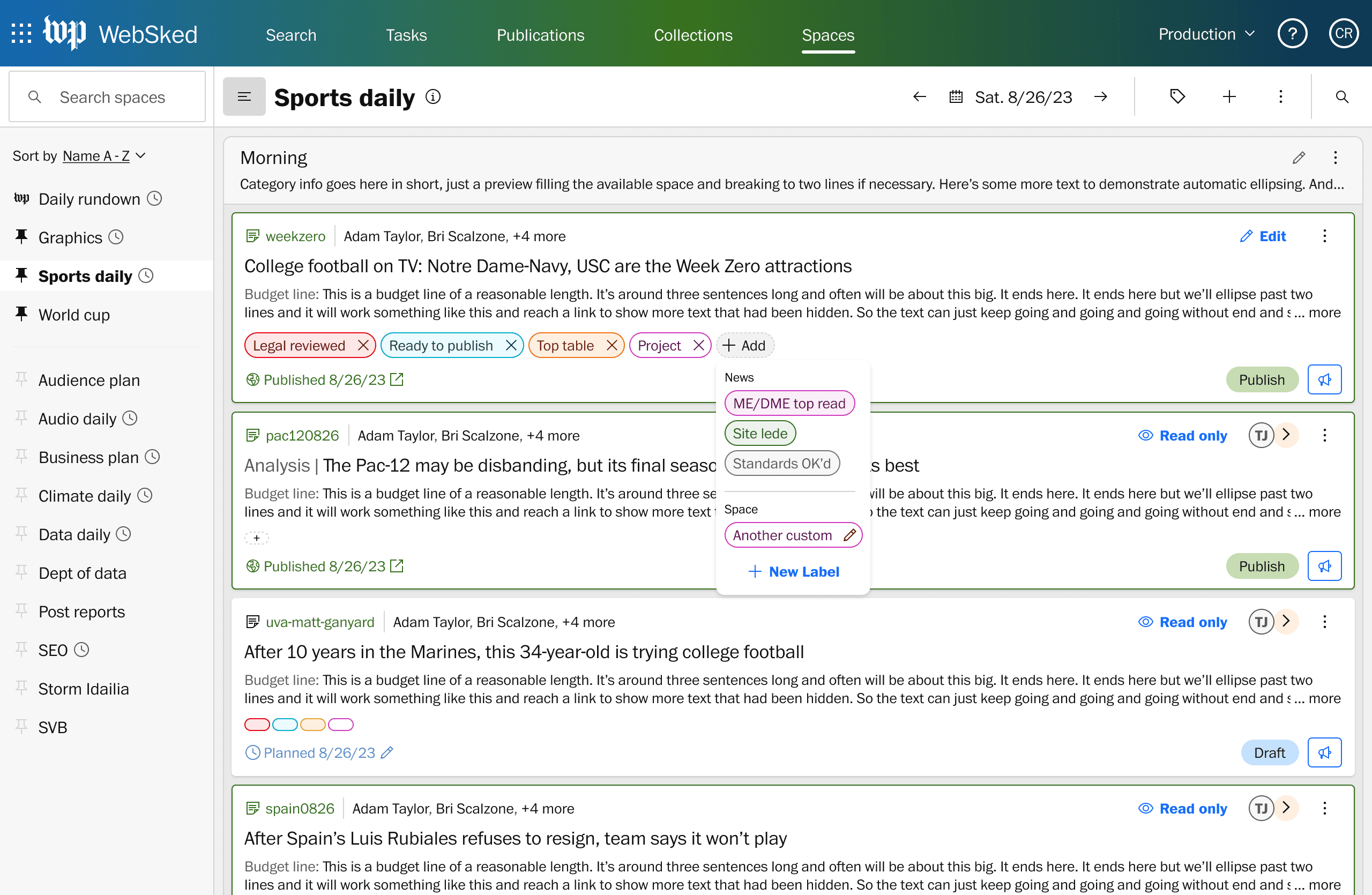Open Morning category kebab menu
The image size is (1372, 895).
(x=1335, y=158)
